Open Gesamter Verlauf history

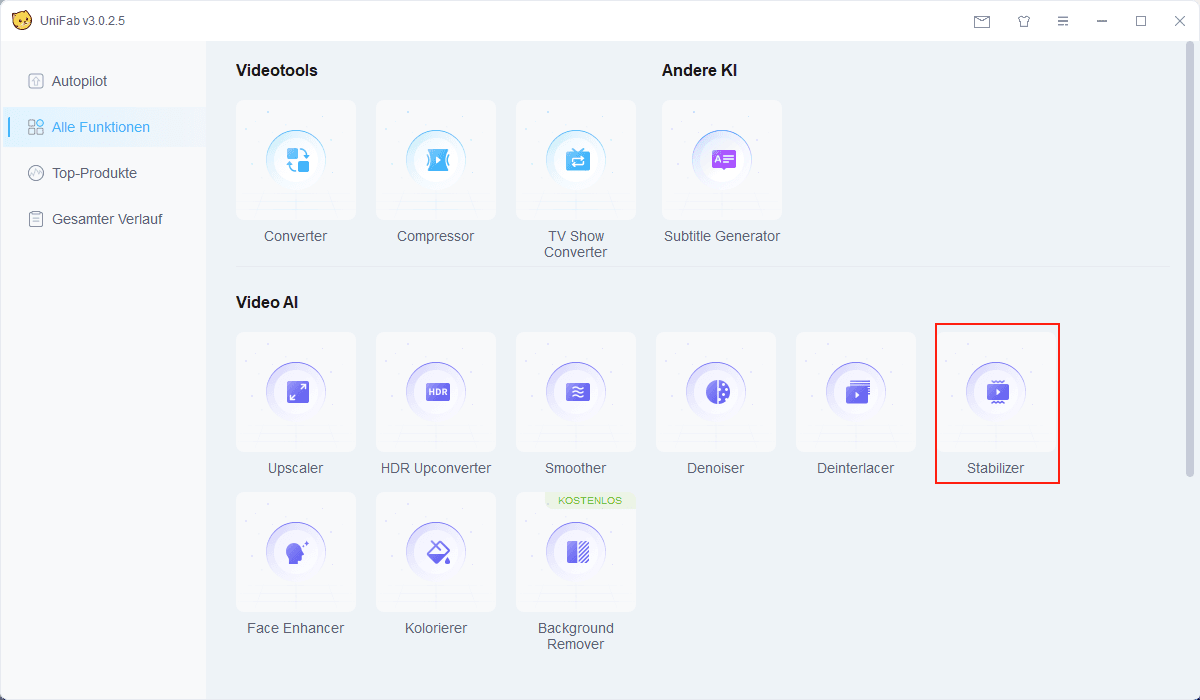[106, 219]
